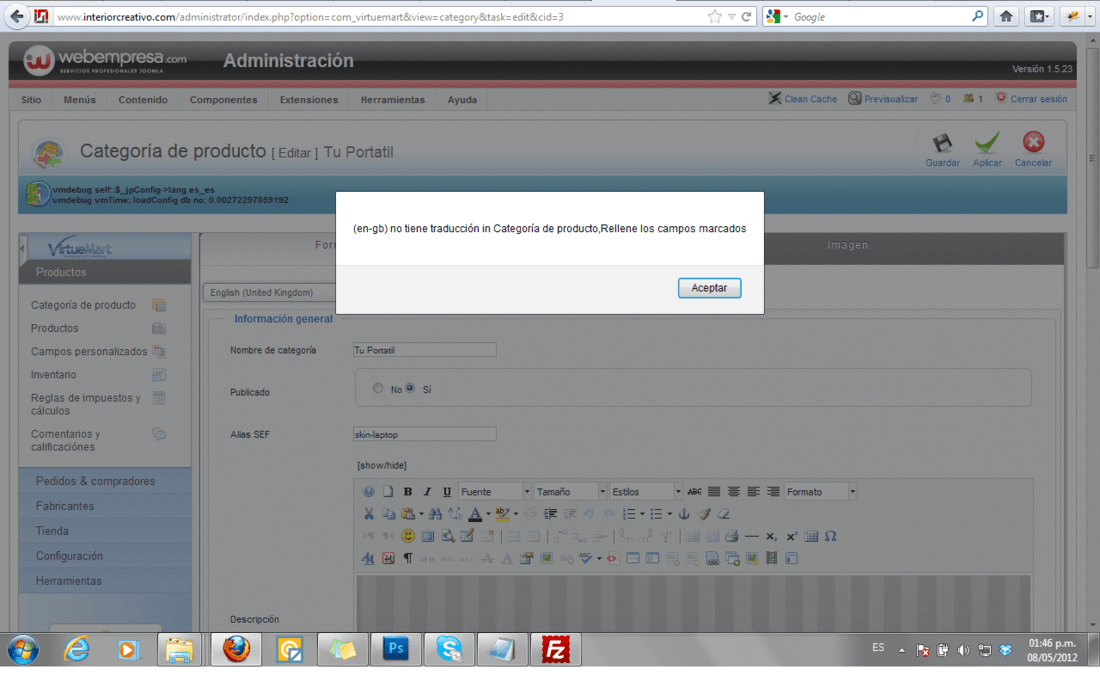Click the Copy icon in editor

(388, 514)
